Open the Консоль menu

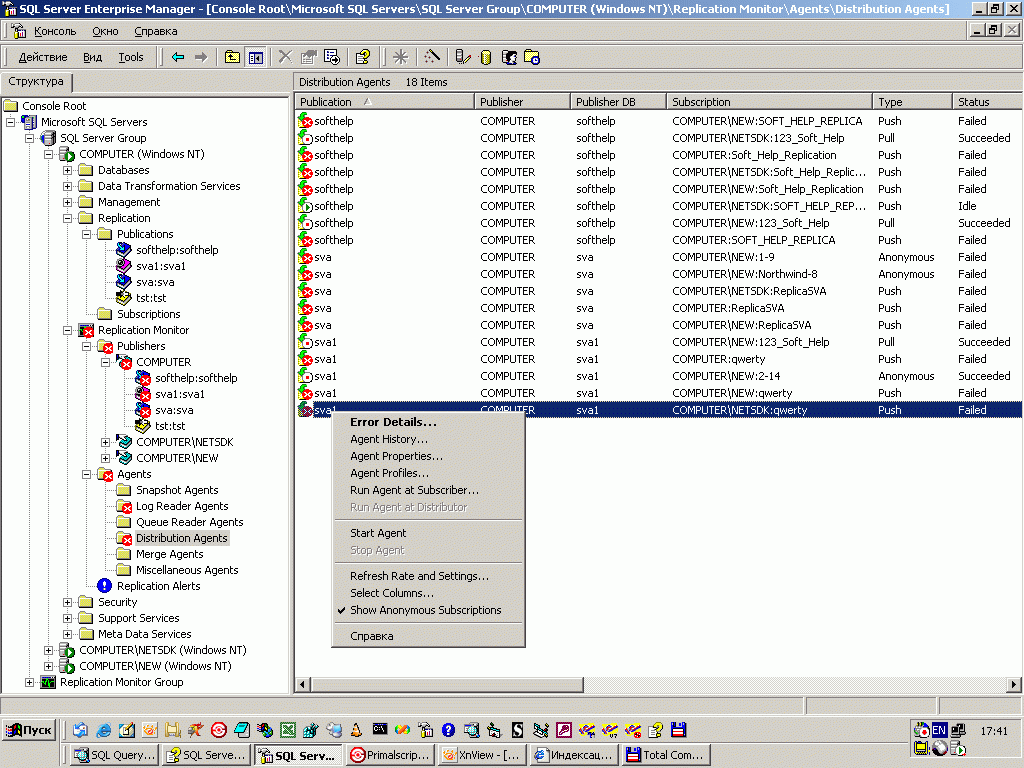point(55,31)
